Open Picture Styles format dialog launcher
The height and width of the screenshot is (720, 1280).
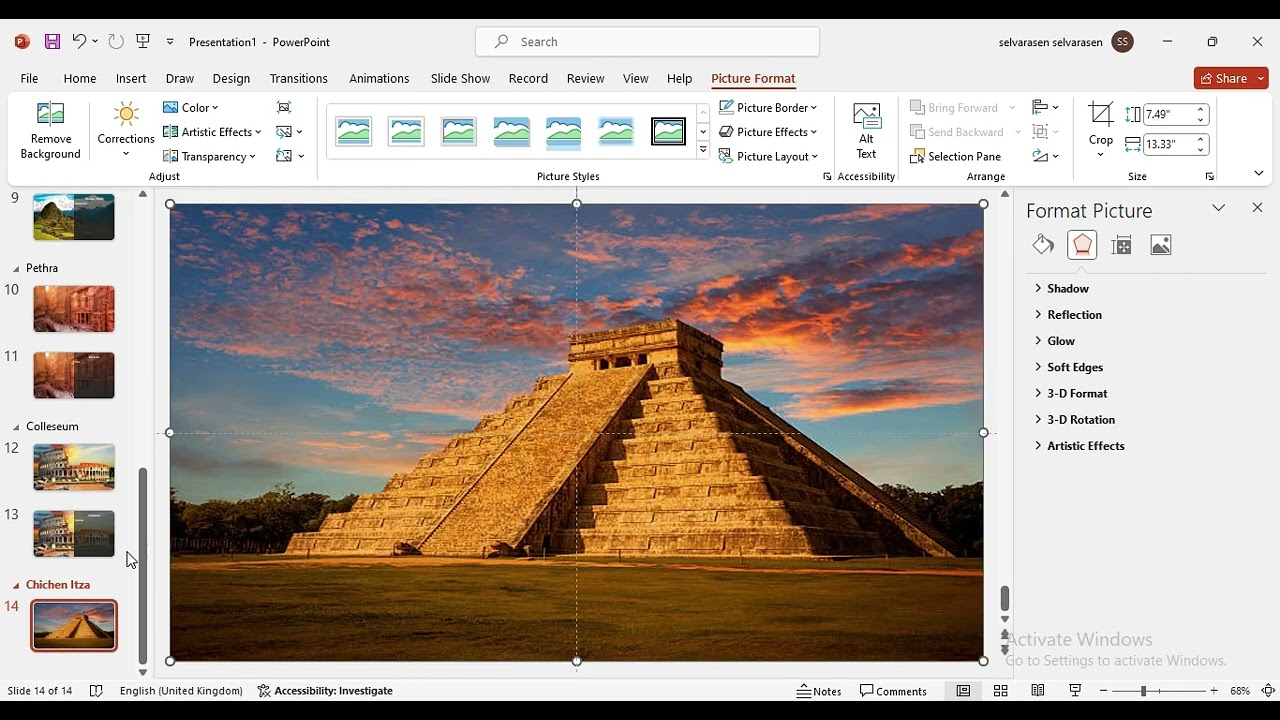click(827, 177)
